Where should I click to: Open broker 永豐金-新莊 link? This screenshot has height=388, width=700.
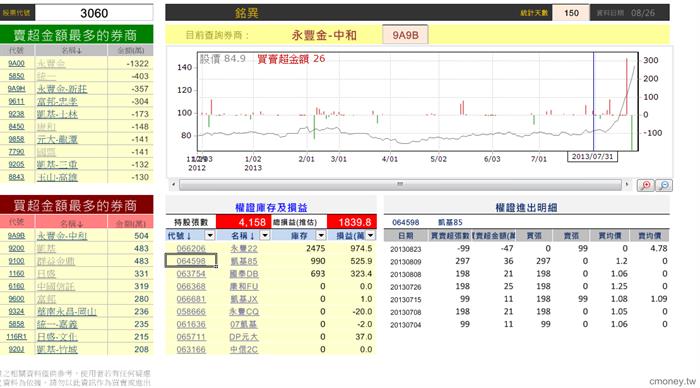click(x=62, y=89)
